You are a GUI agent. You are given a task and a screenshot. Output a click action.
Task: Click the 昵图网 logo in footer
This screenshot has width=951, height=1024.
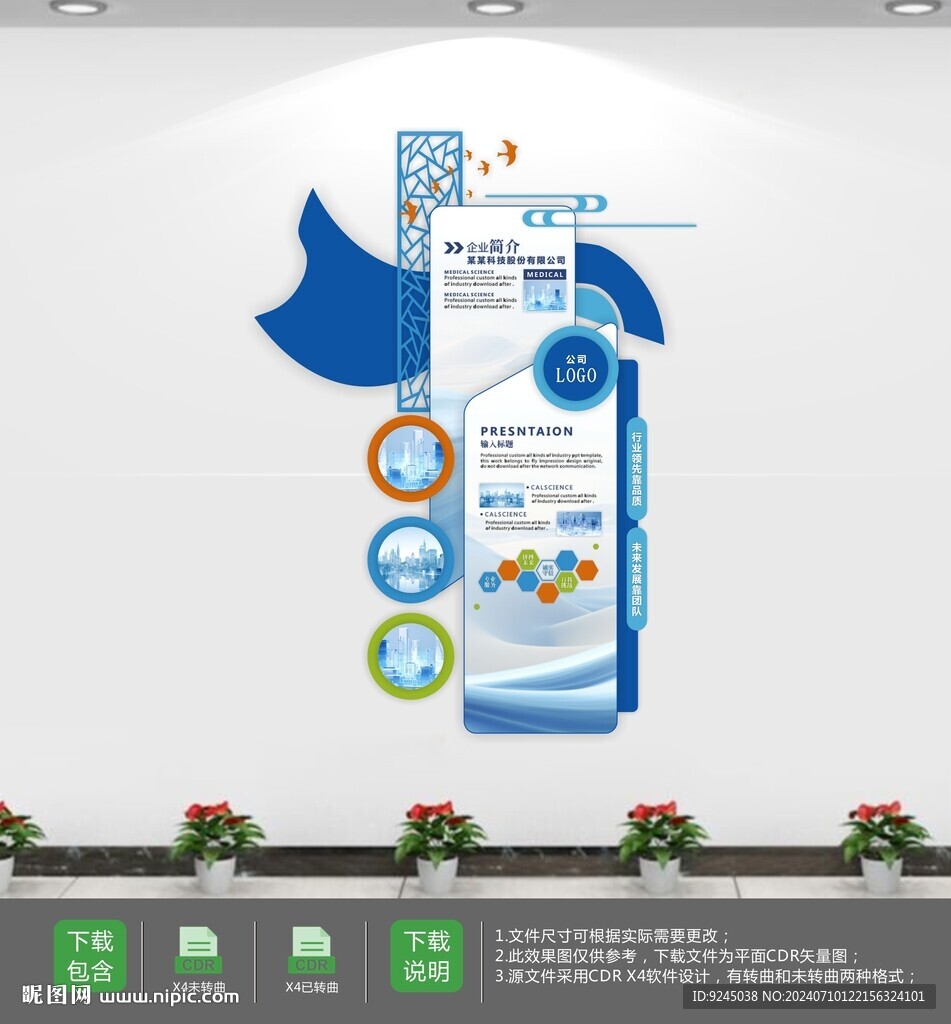click(x=56, y=996)
